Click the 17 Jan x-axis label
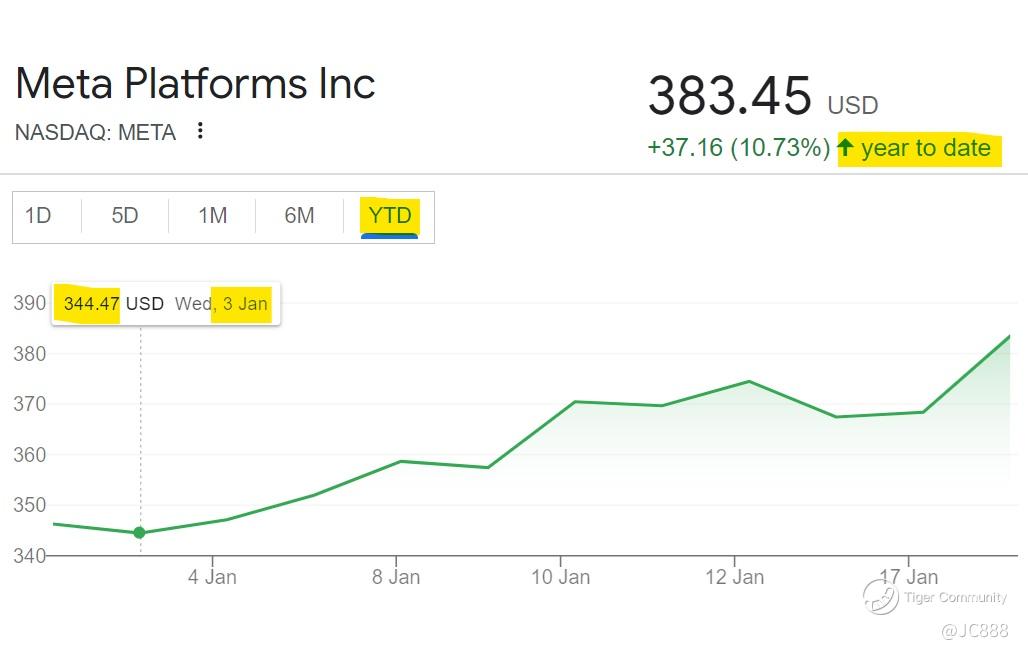The image size is (1028, 654). [x=908, y=577]
